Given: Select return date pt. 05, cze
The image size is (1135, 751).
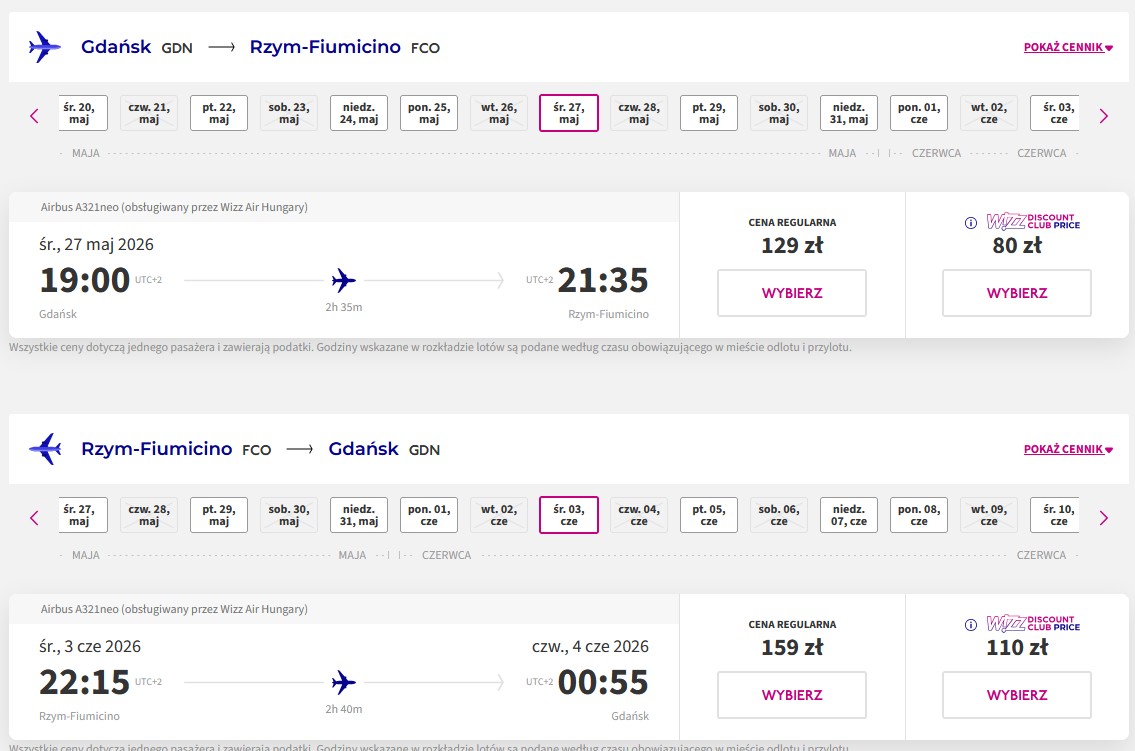Looking at the screenshot, I should (709, 515).
